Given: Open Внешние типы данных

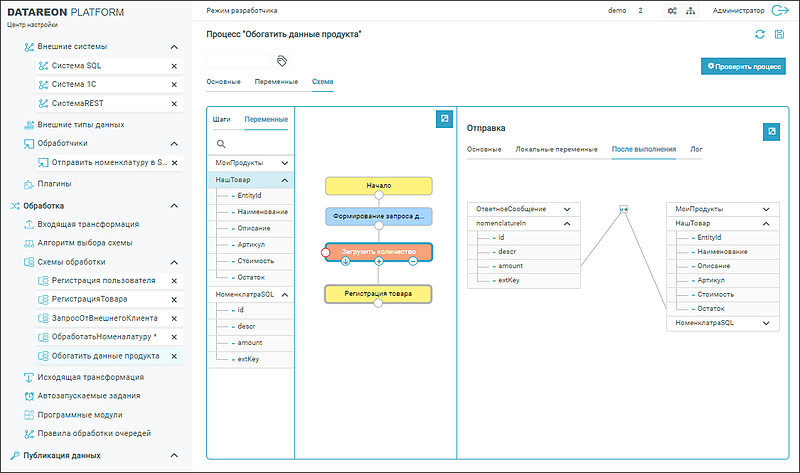Looking at the screenshot, I should coord(81,125).
